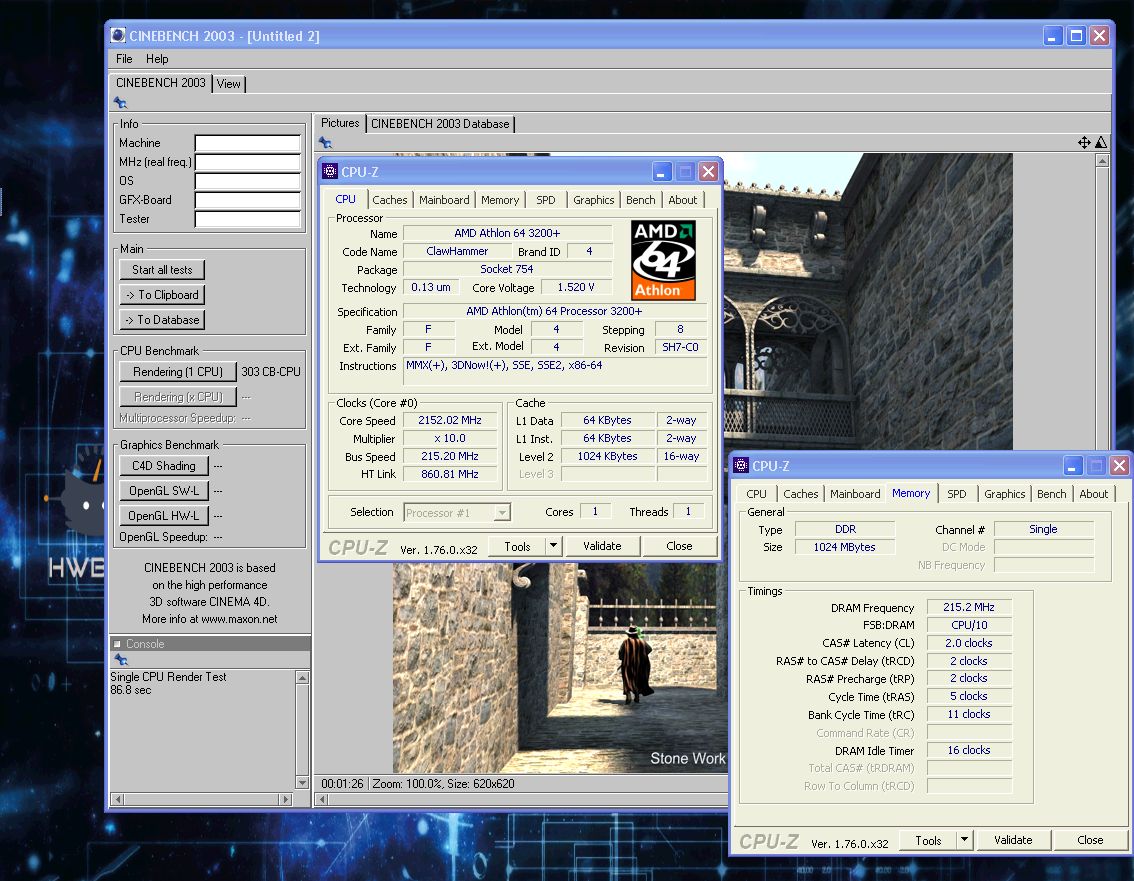The width and height of the screenshot is (1134, 881).
Task: Click the MHz (real freq.) input field
Action: pyautogui.click(x=247, y=162)
